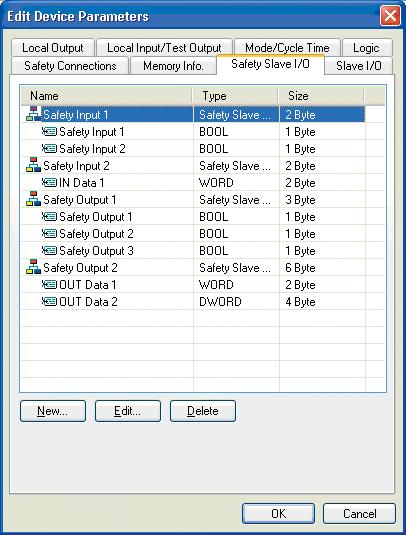The width and height of the screenshot is (406, 535).
Task: Close the Edit Device Parameters dialog
Action: point(390,16)
